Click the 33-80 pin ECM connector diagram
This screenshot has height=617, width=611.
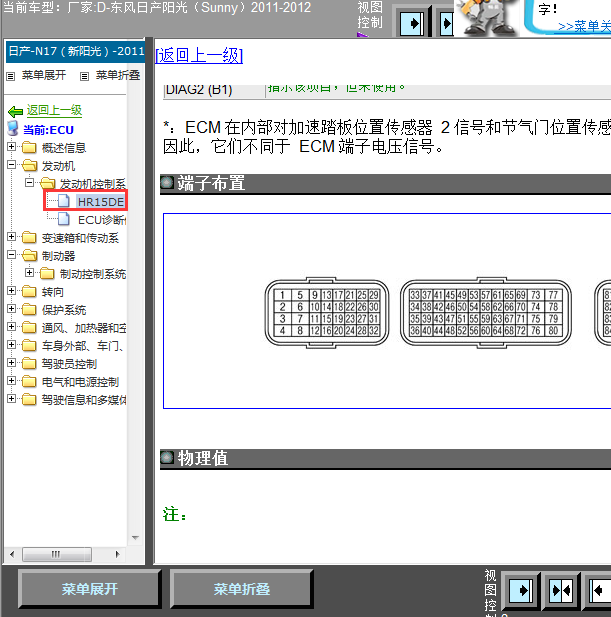(486, 312)
